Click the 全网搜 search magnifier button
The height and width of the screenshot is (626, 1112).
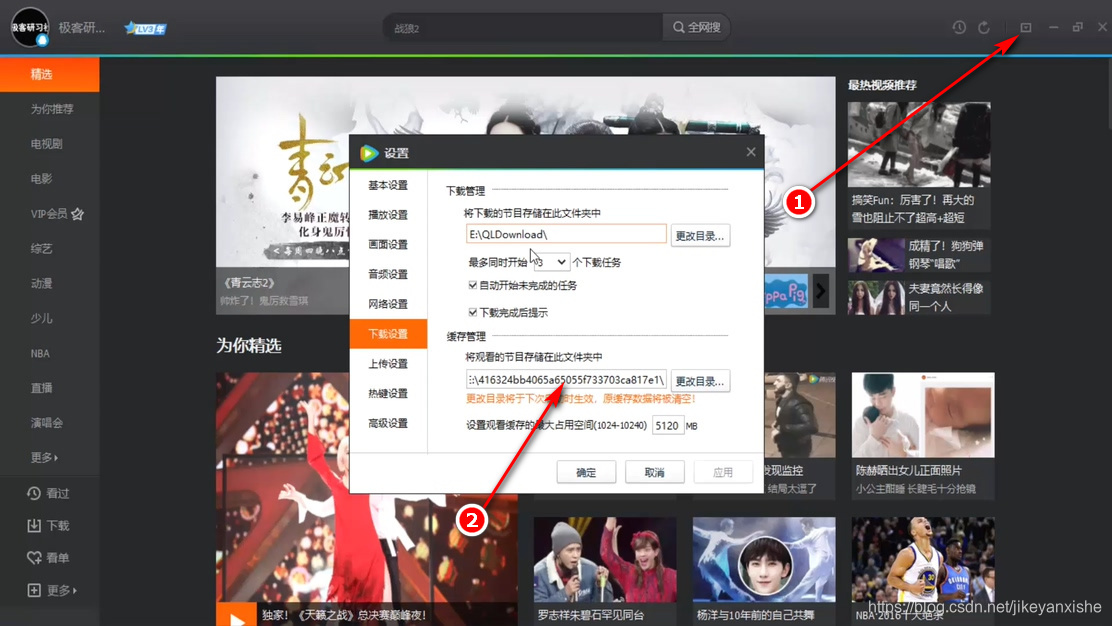696,28
